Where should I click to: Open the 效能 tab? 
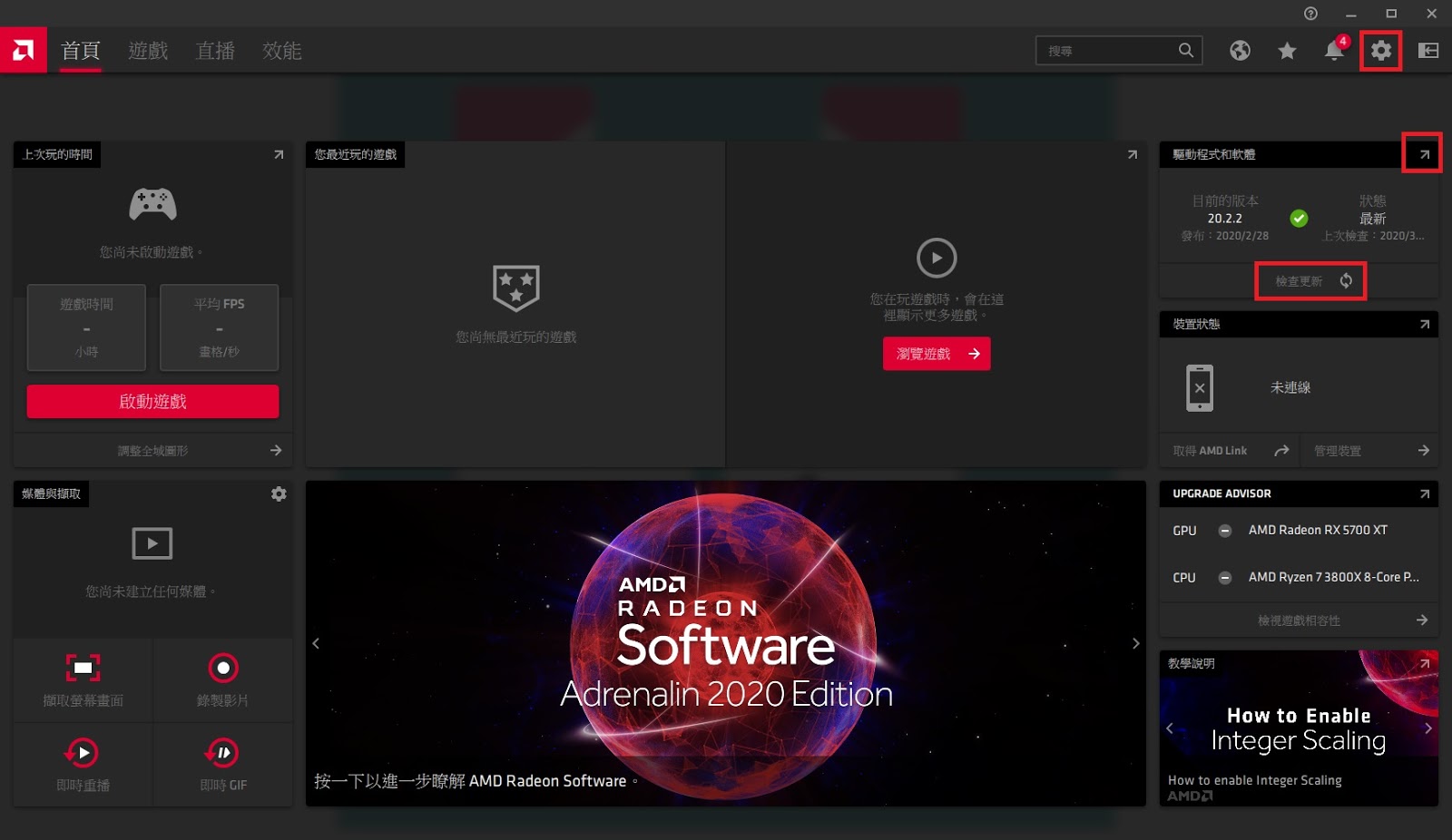pos(282,51)
